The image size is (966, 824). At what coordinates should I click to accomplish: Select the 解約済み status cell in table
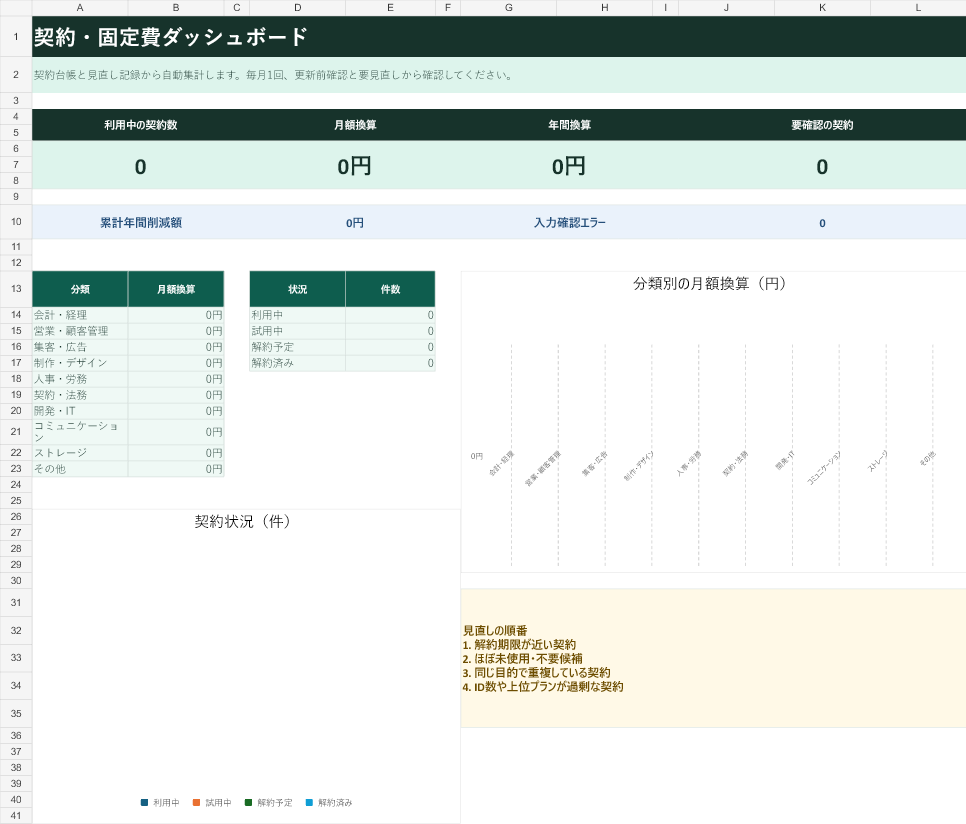tap(298, 363)
